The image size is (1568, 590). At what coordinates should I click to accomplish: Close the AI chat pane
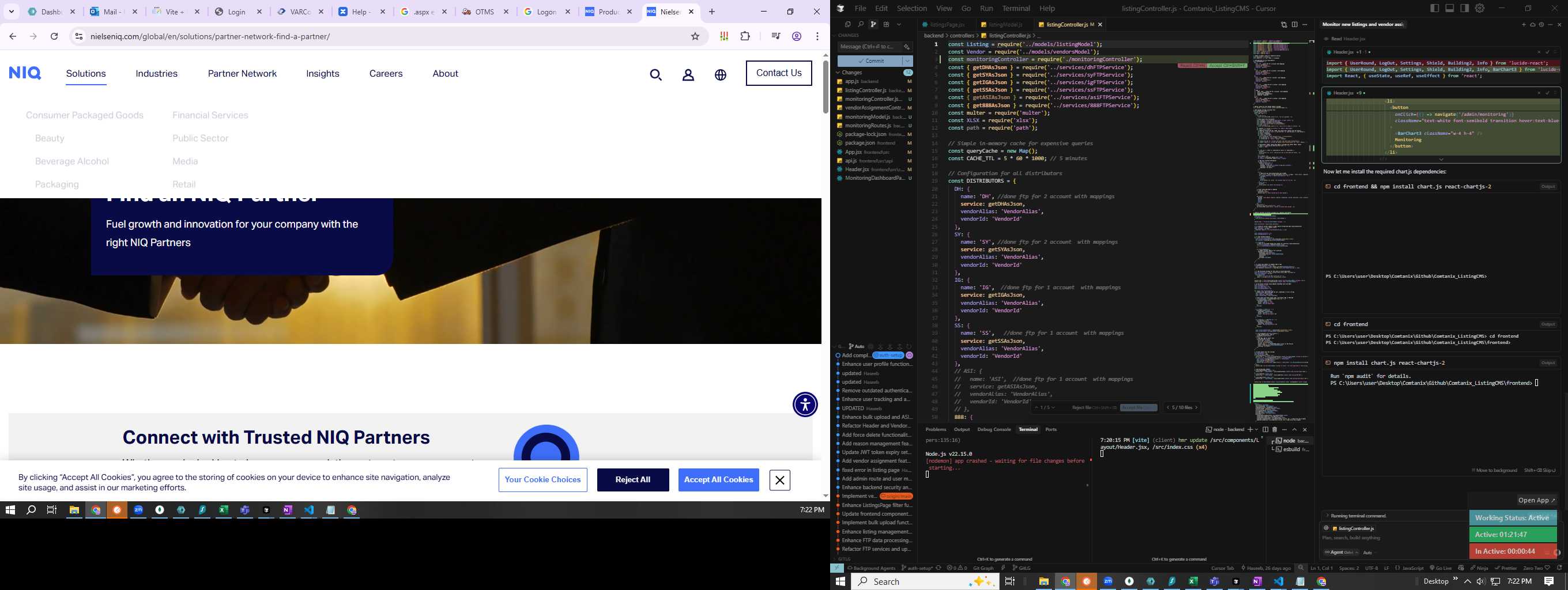tap(1559, 24)
